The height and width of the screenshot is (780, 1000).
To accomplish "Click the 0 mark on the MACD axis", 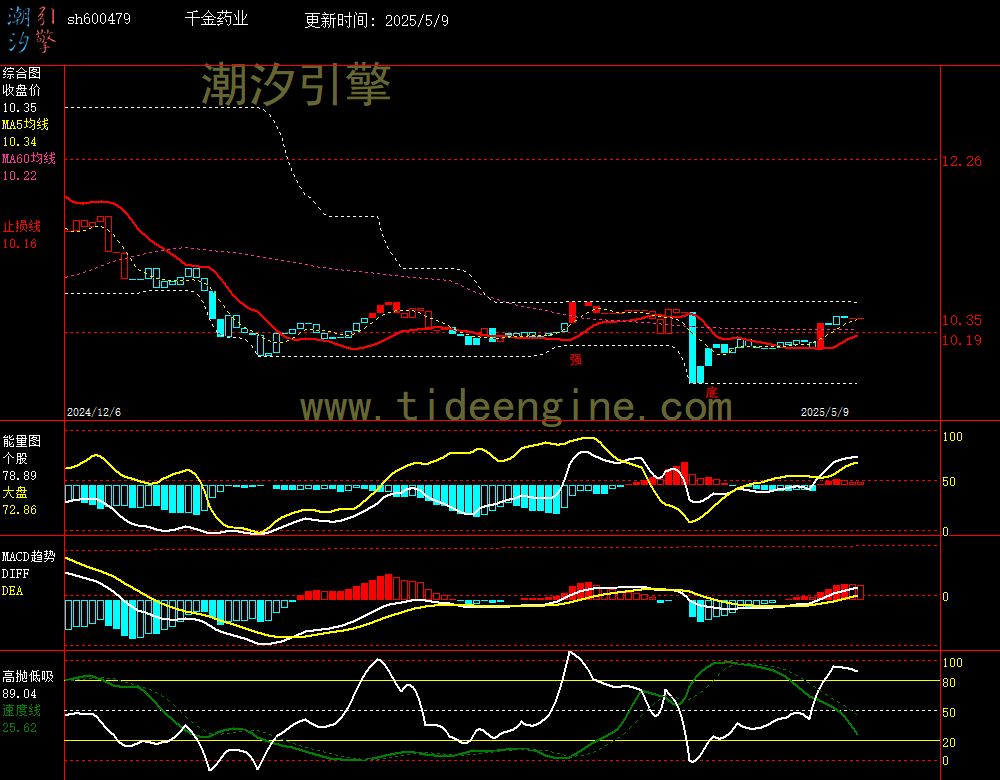I will pos(945,596).
